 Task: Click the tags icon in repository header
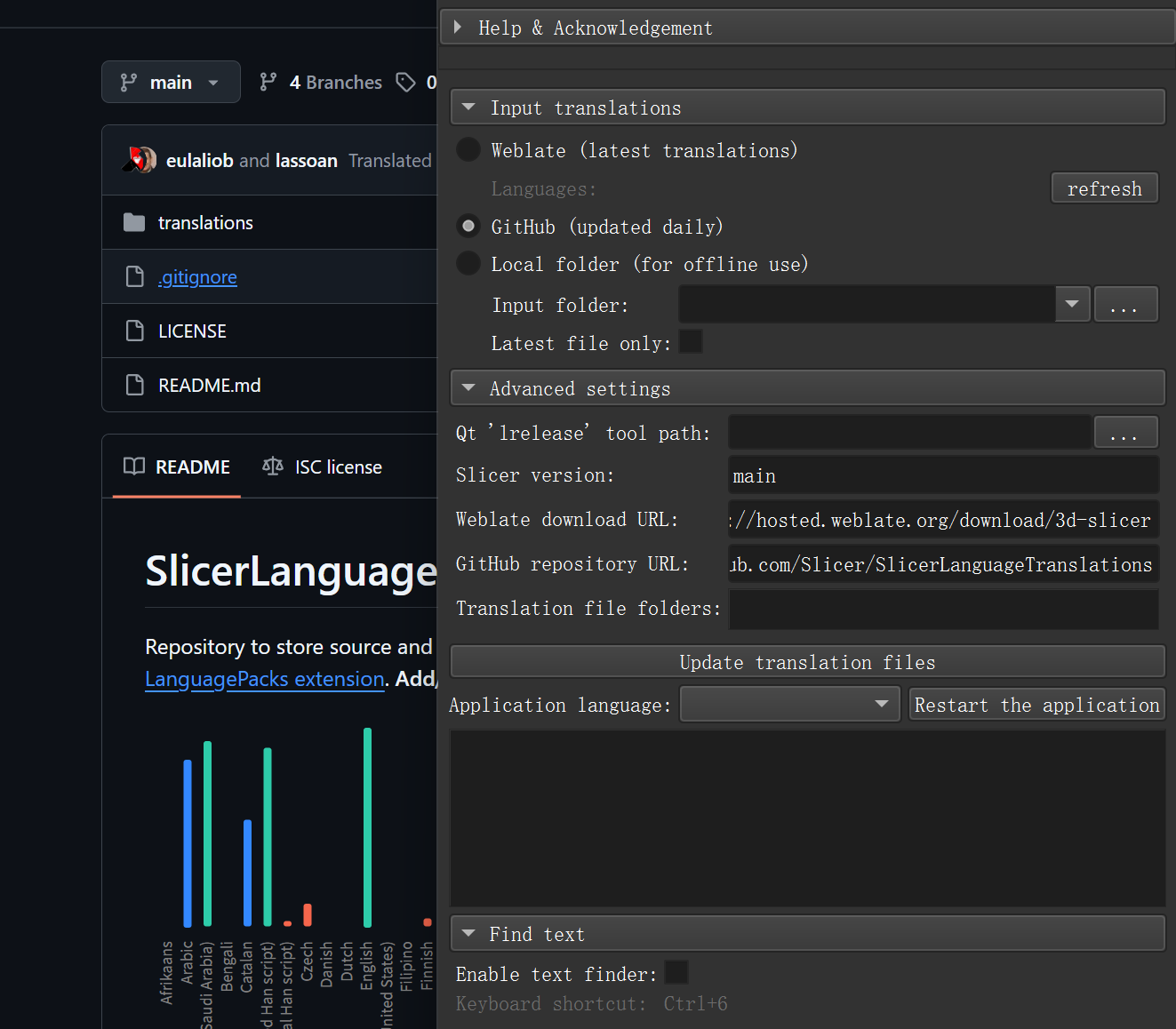click(x=406, y=83)
